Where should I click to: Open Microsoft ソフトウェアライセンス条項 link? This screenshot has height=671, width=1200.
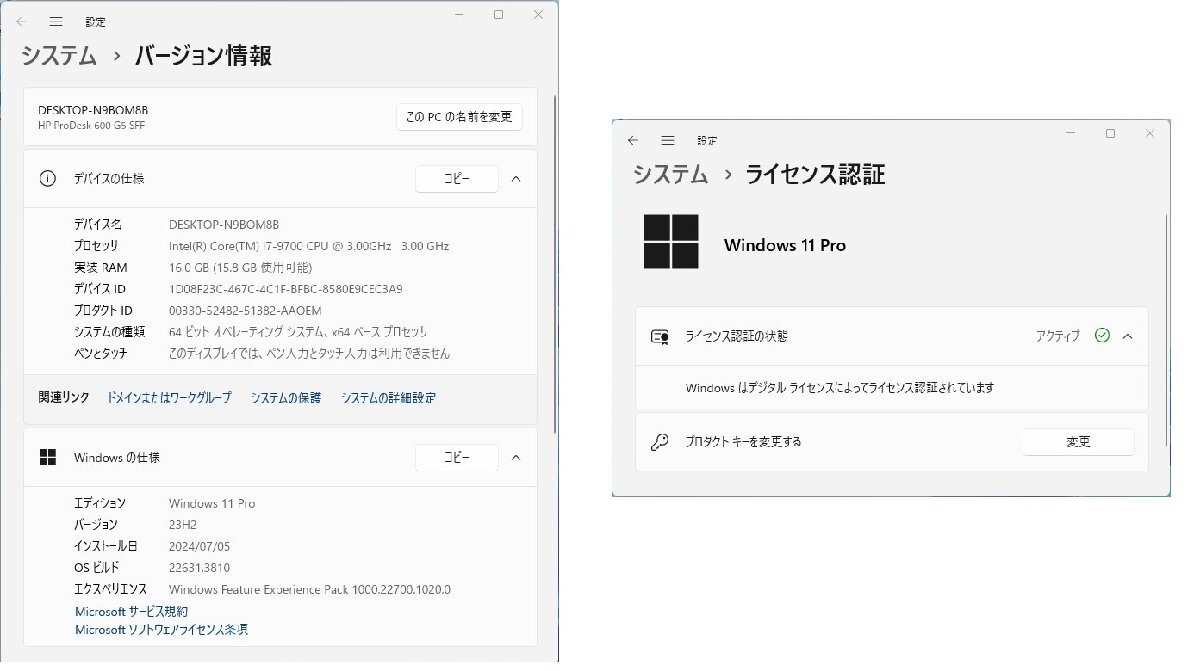[x=161, y=630]
